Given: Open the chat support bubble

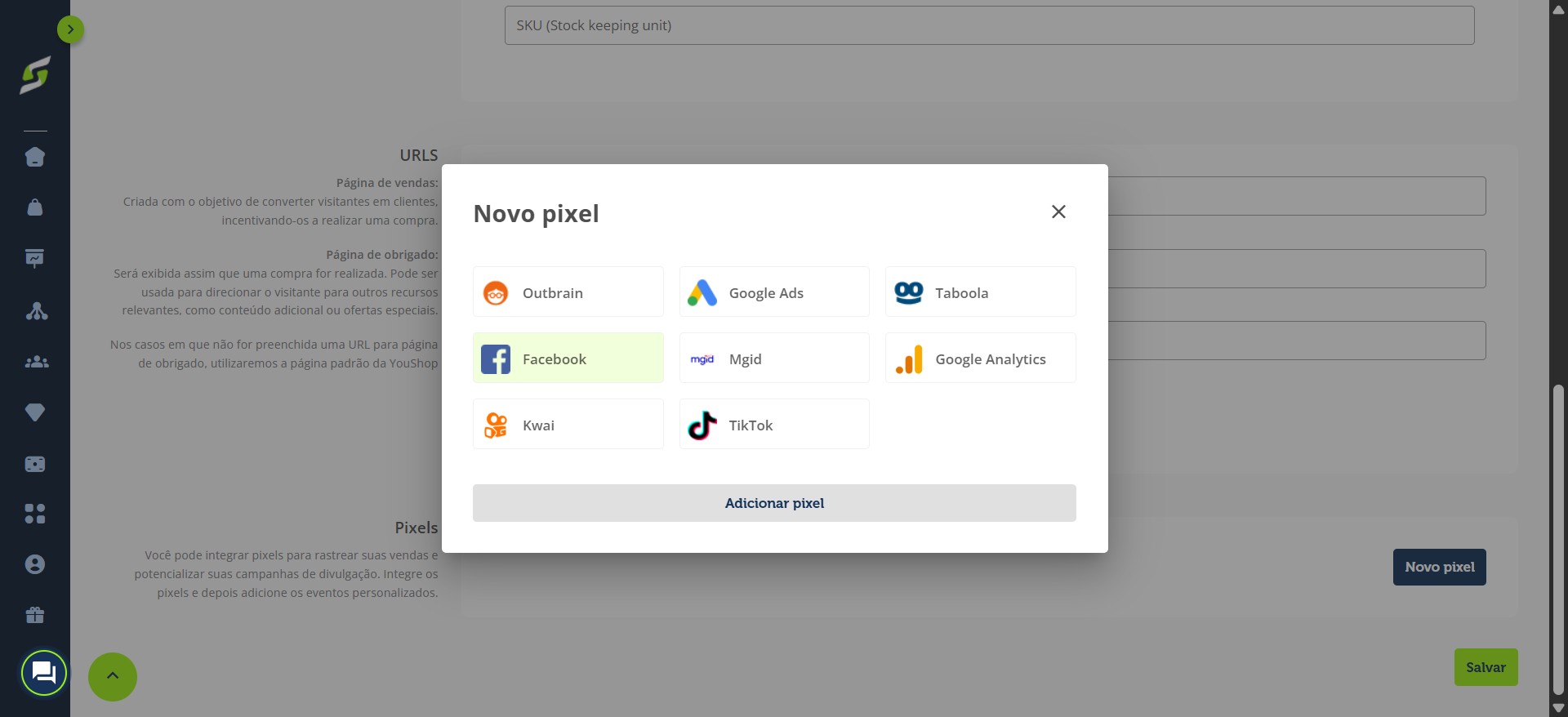Looking at the screenshot, I should [x=43, y=673].
